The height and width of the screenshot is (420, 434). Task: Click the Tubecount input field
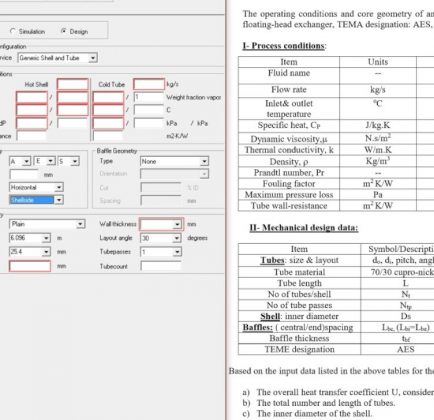(161, 266)
